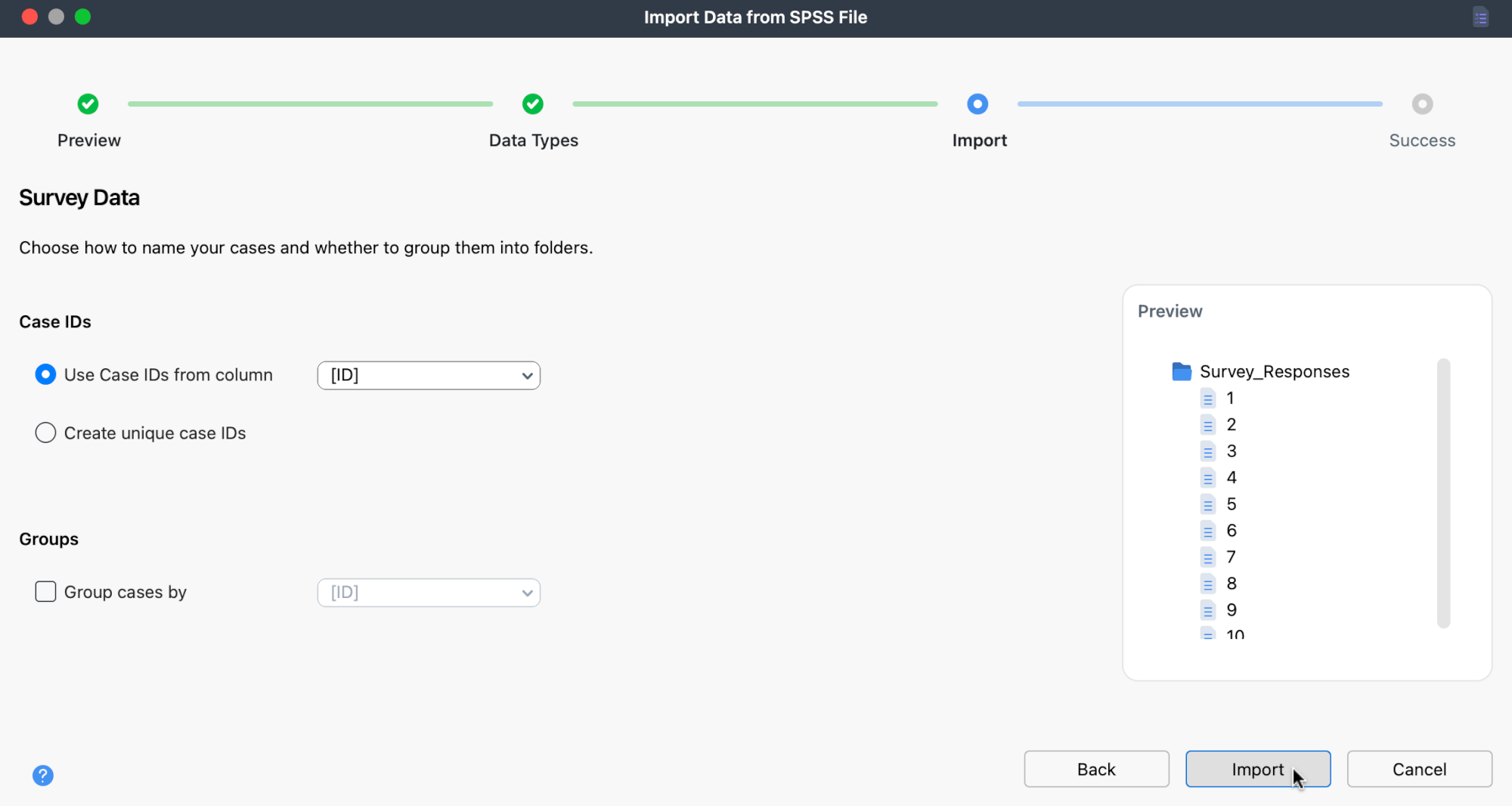Click the list icon in the title bar
1512x806 pixels.
[x=1480, y=17]
